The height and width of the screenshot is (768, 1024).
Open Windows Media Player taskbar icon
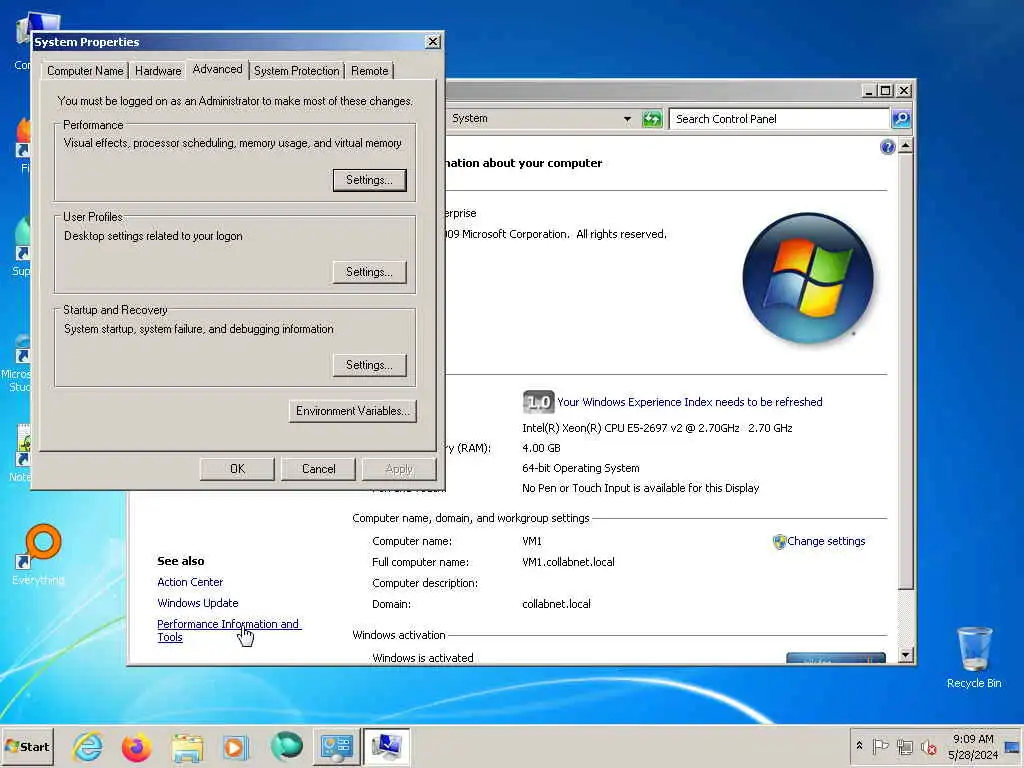coord(235,747)
